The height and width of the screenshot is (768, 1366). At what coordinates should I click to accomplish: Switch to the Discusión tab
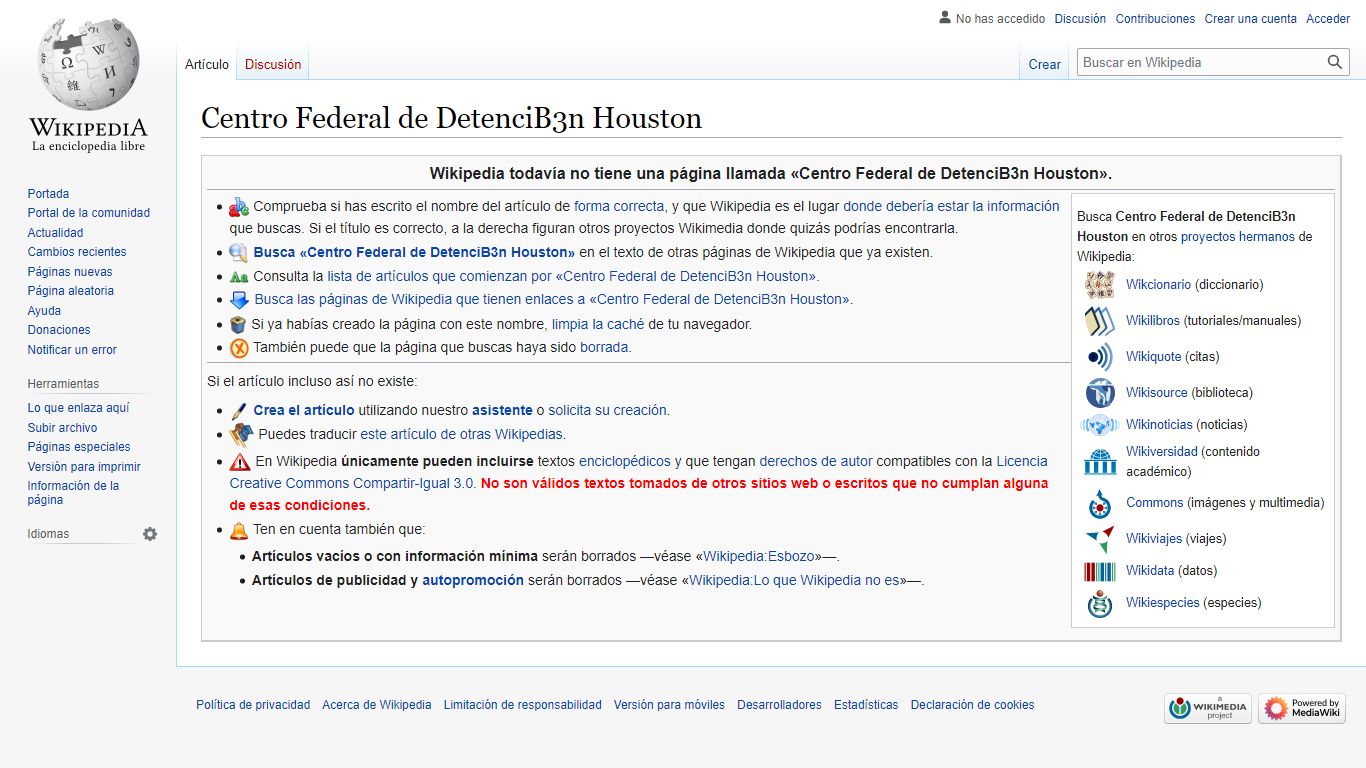(x=273, y=64)
